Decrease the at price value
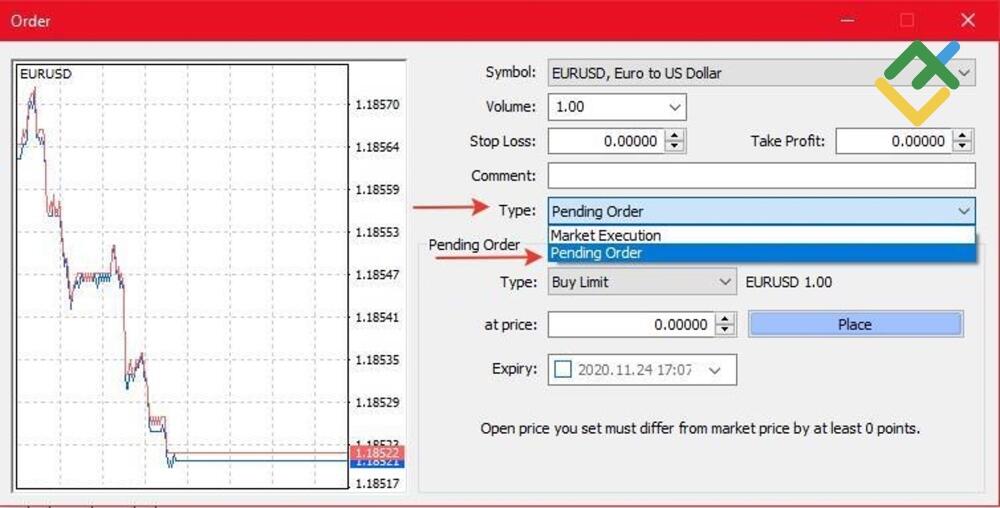 click(726, 330)
